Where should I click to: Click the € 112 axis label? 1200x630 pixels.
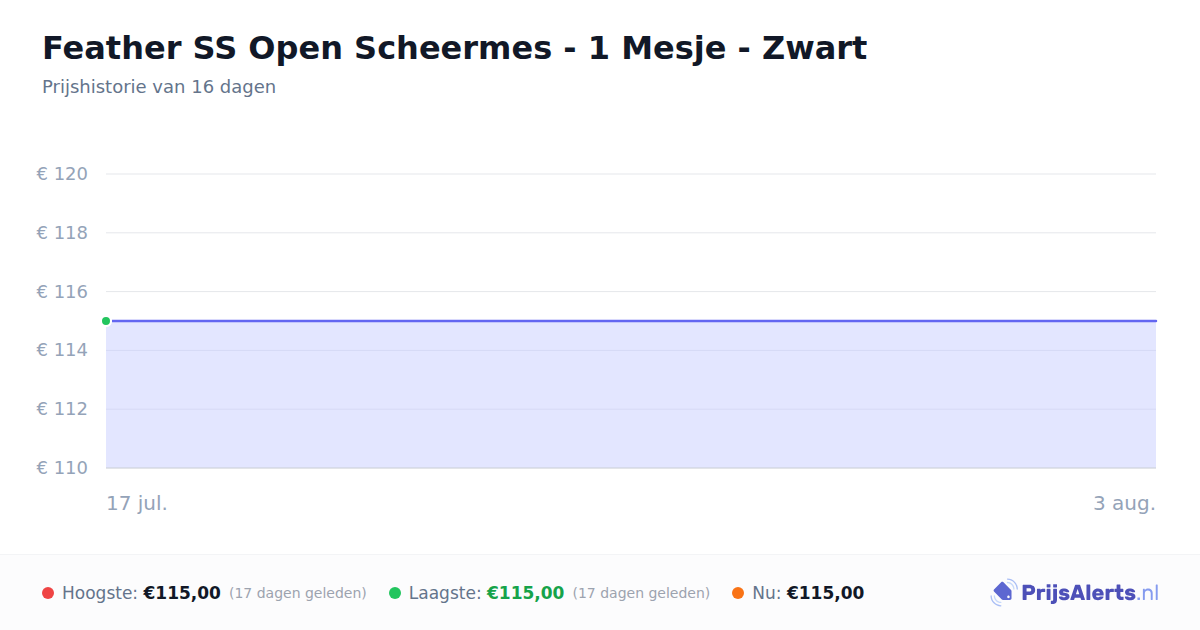pyautogui.click(x=62, y=409)
